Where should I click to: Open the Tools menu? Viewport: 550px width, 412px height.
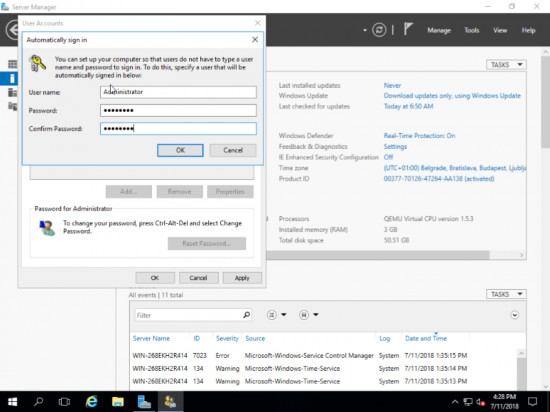(471, 31)
